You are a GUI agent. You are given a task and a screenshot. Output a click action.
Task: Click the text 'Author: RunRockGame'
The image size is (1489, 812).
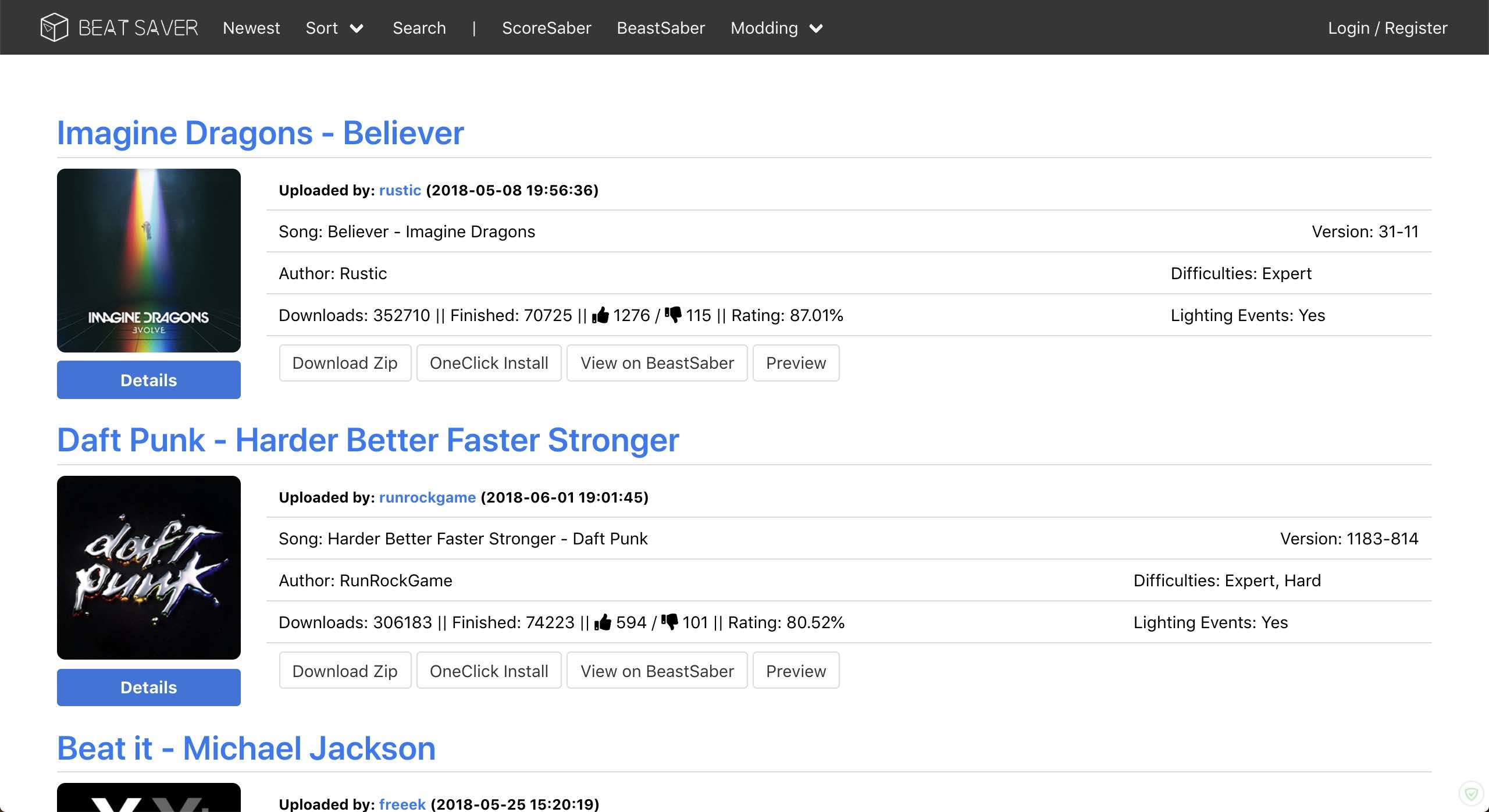coord(365,580)
